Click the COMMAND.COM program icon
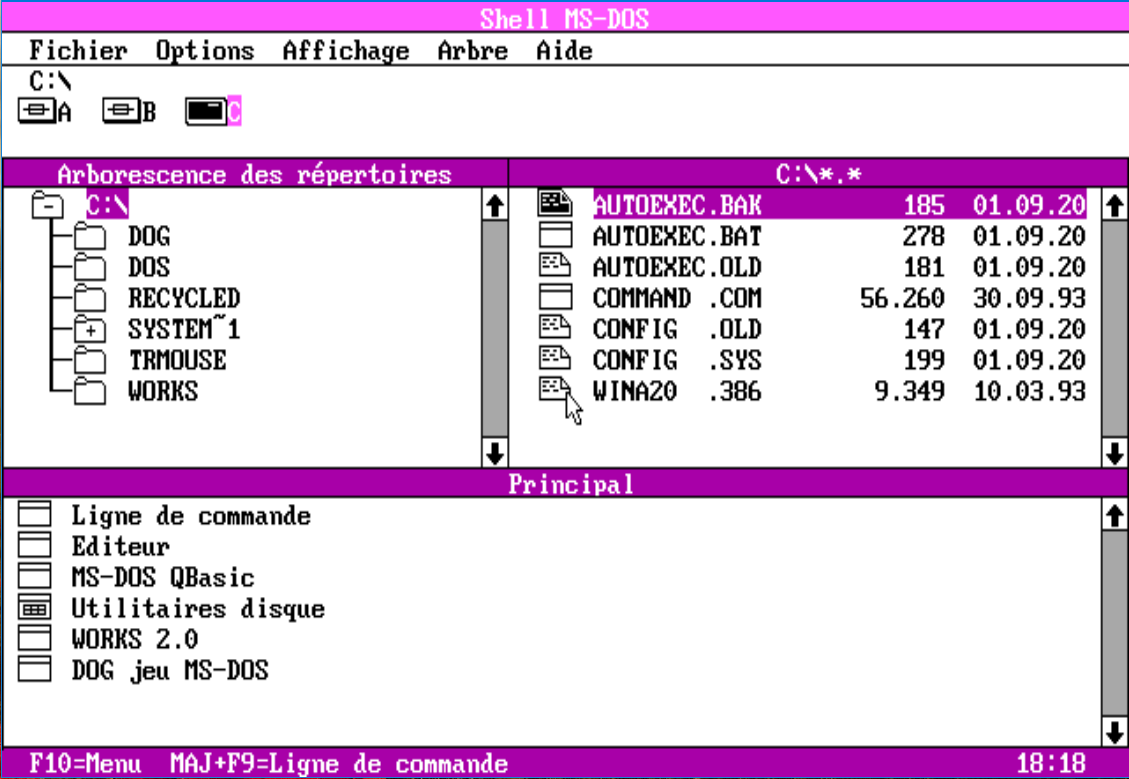Screen dimensions: 1129x779 (x=555, y=297)
